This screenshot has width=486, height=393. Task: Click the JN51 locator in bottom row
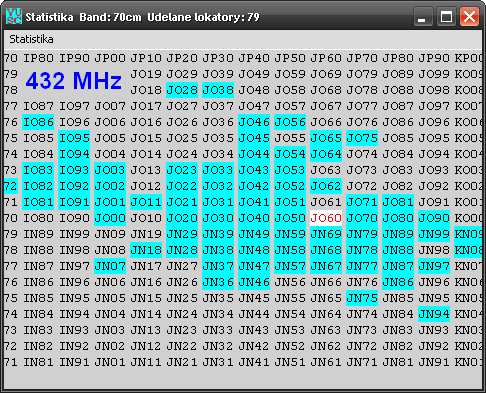[x=290, y=362]
